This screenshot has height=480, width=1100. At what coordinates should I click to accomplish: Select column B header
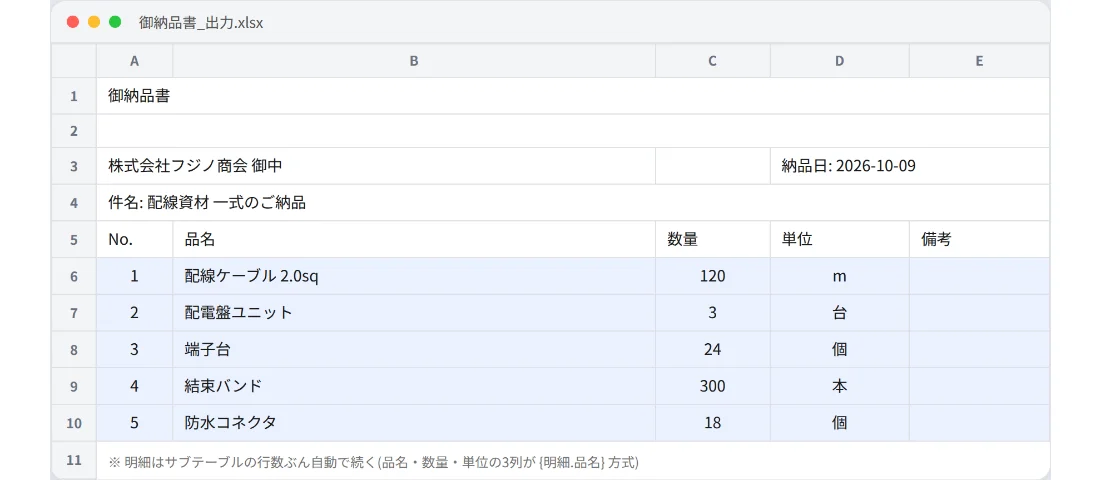tap(414, 61)
